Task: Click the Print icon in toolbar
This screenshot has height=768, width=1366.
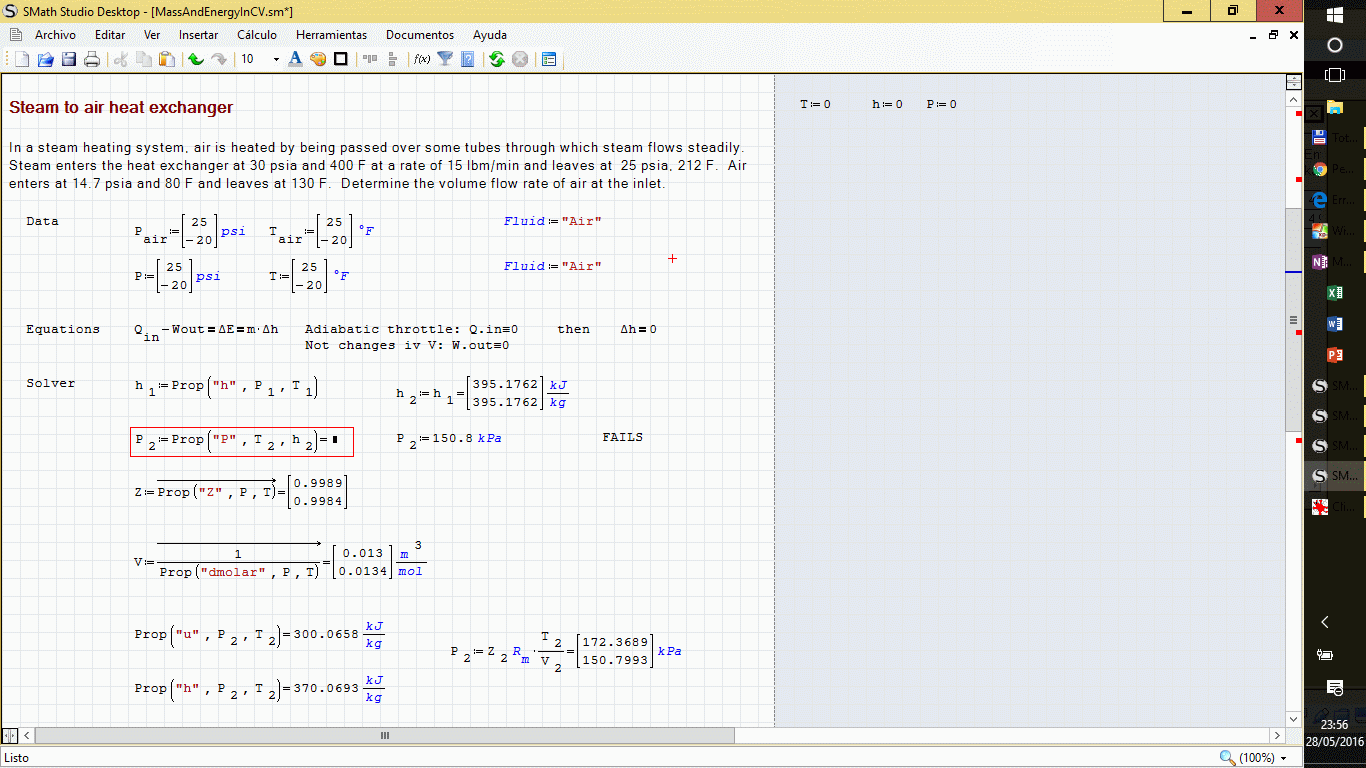Action: pyautogui.click(x=92, y=59)
